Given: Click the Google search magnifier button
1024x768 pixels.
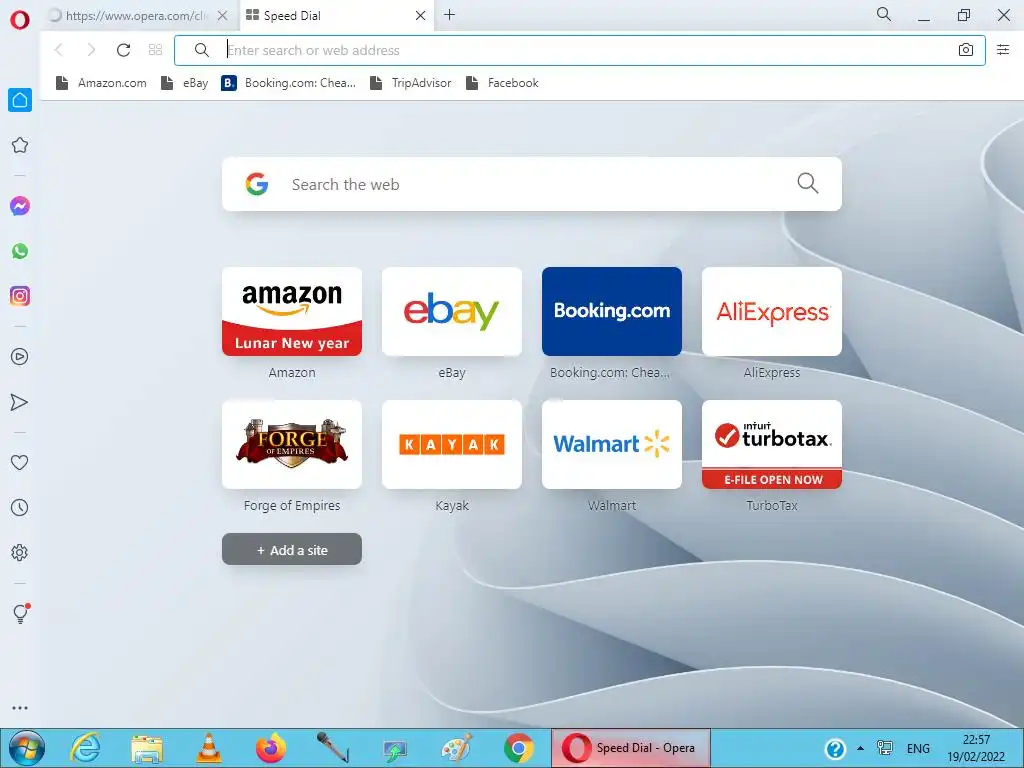Looking at the screenshot, I should coord(808,183).
